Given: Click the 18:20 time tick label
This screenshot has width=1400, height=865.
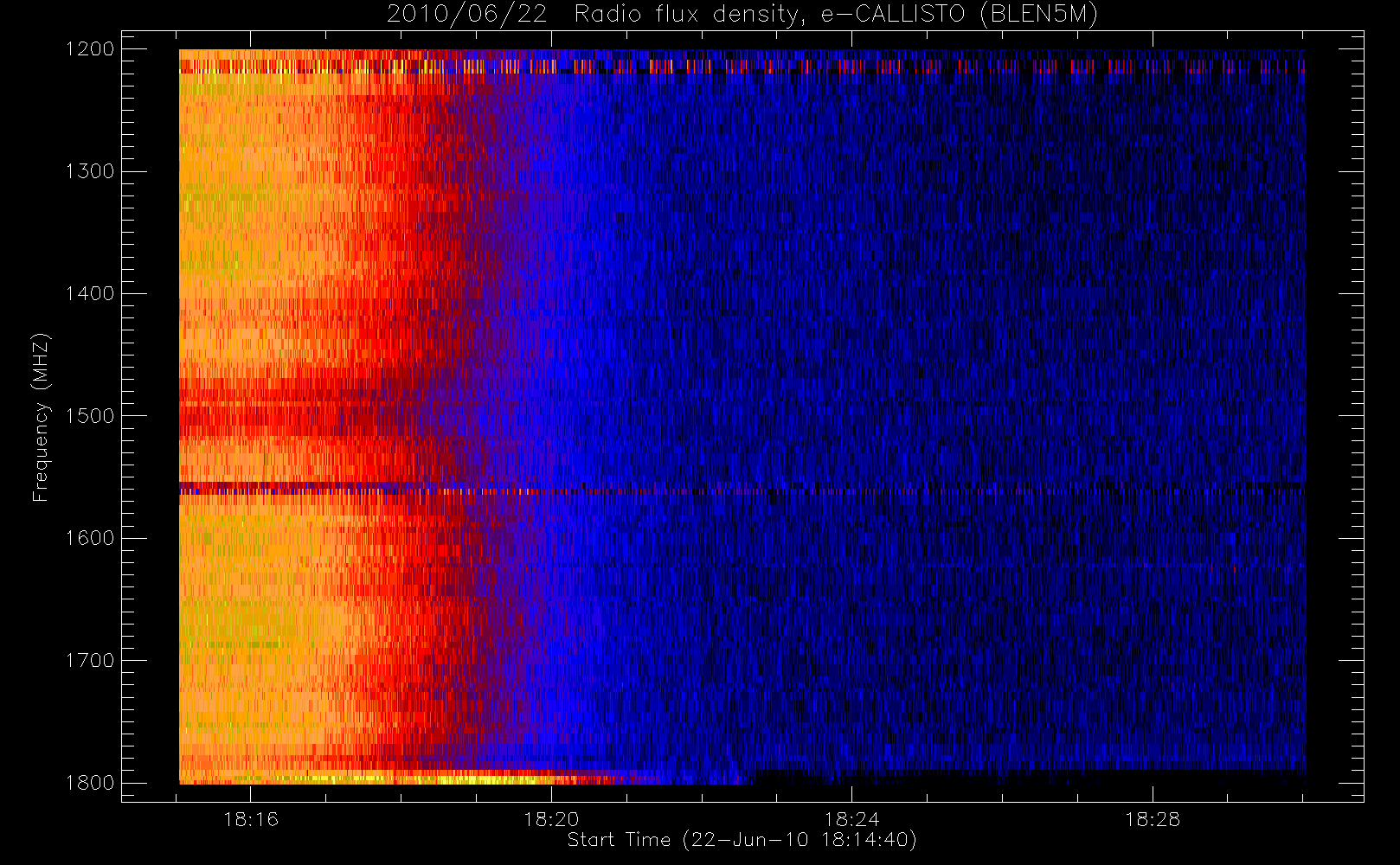Looking at the screenshot, I should 551,819.
